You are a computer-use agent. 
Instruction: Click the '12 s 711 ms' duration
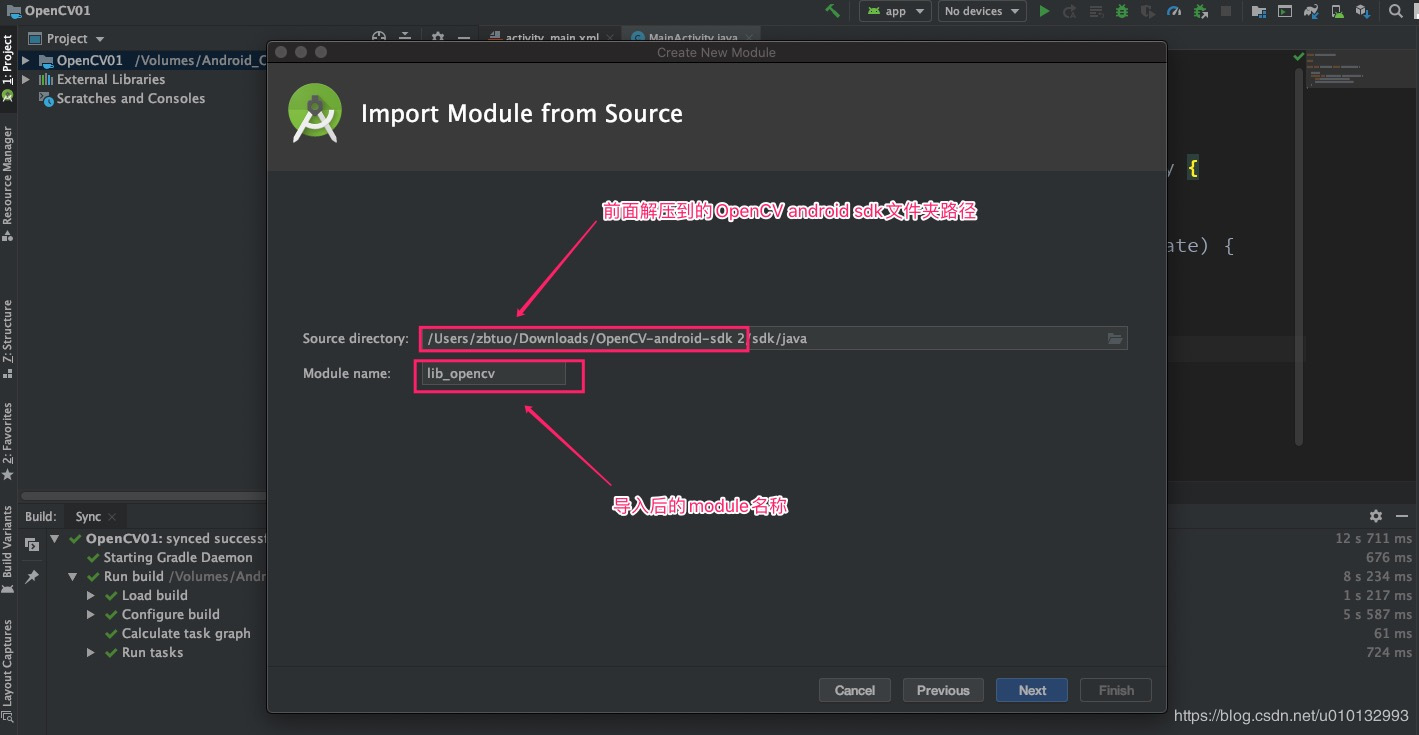pyautogui.click(x=1373, y=538)
